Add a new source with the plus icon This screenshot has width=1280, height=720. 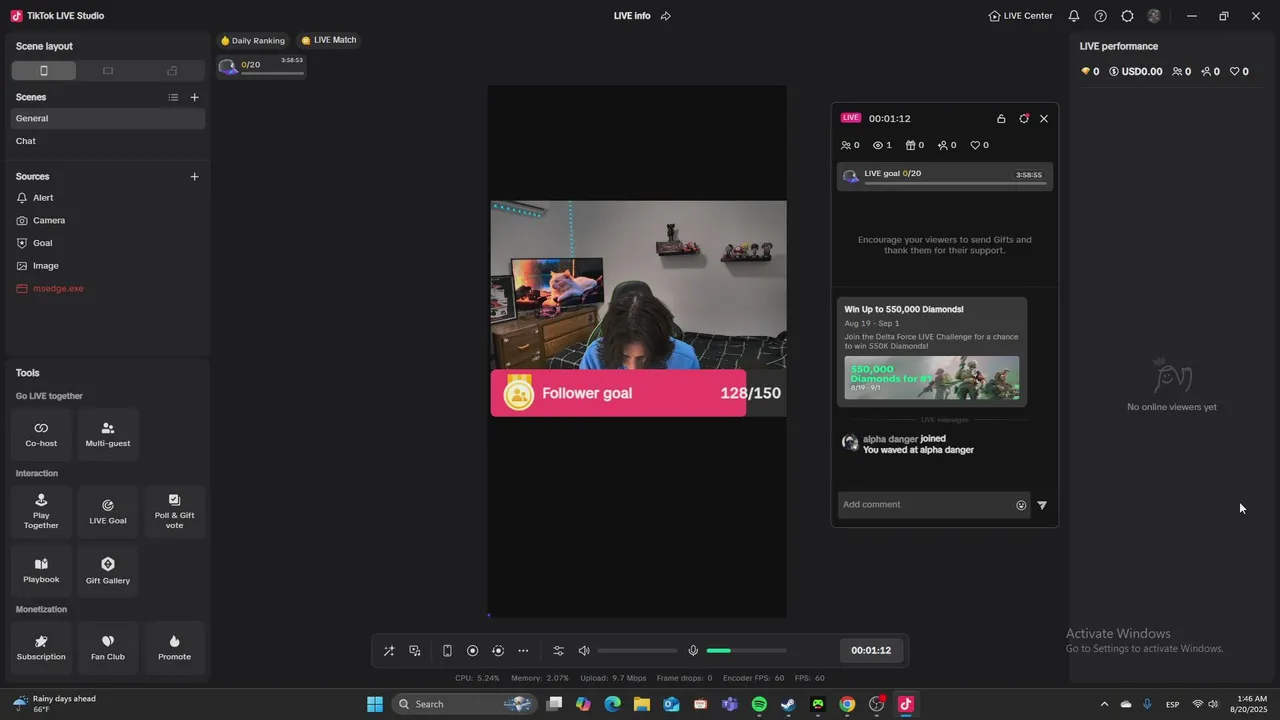194,177
